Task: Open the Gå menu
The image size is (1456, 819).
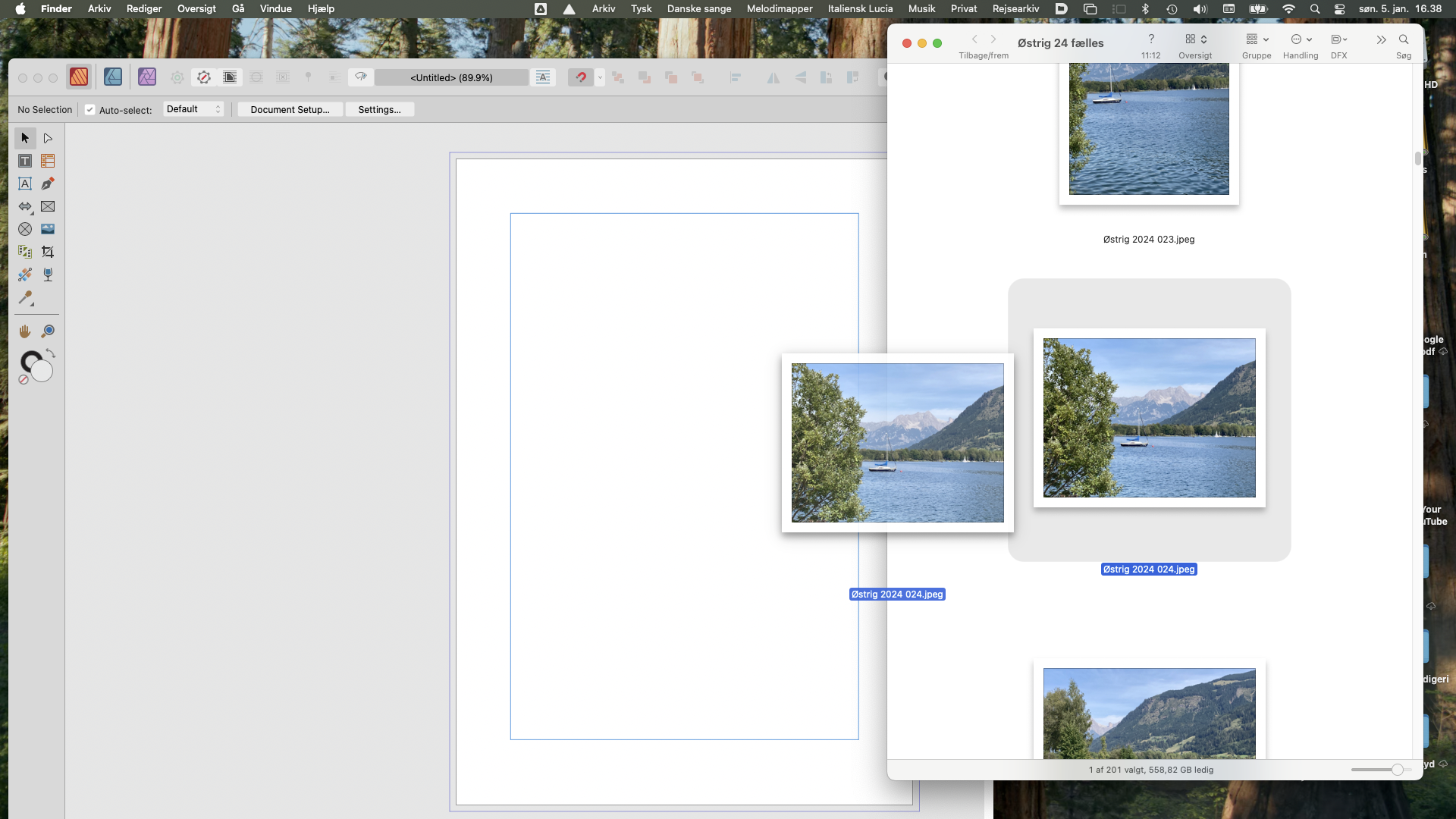Action: tap(238, 9)
